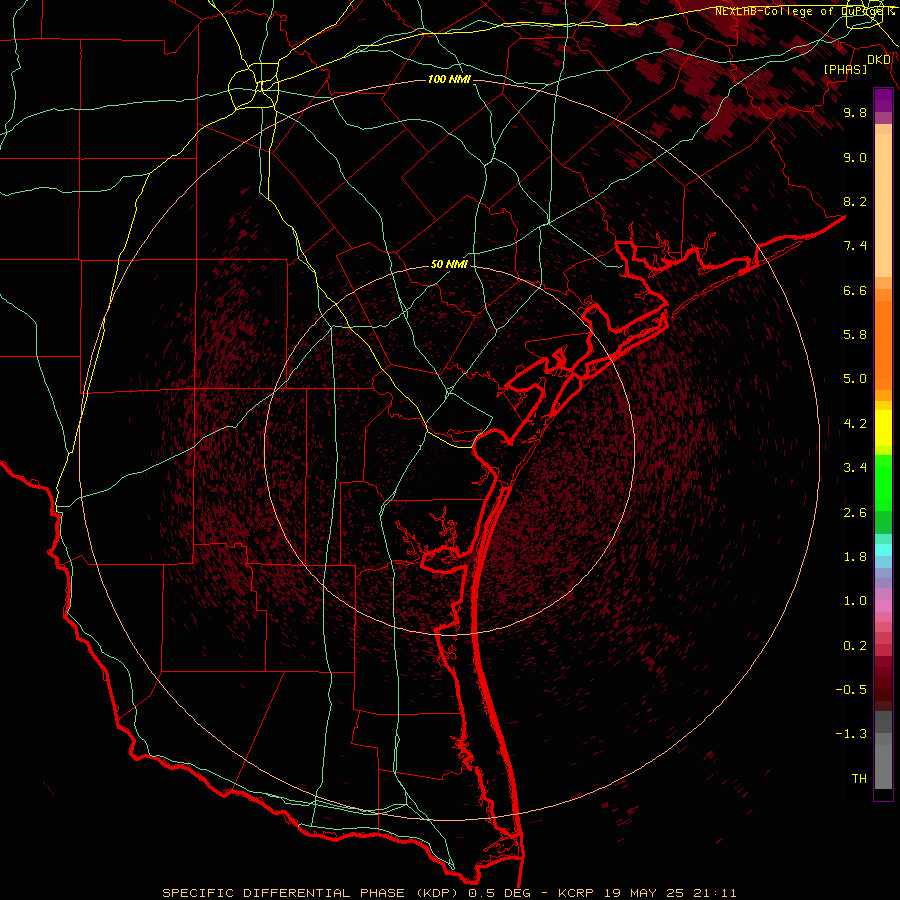Viewport: 900px width, 900px height.
Task: Select the 8.2 value on the color scale
Action: [x=855, y=202]
